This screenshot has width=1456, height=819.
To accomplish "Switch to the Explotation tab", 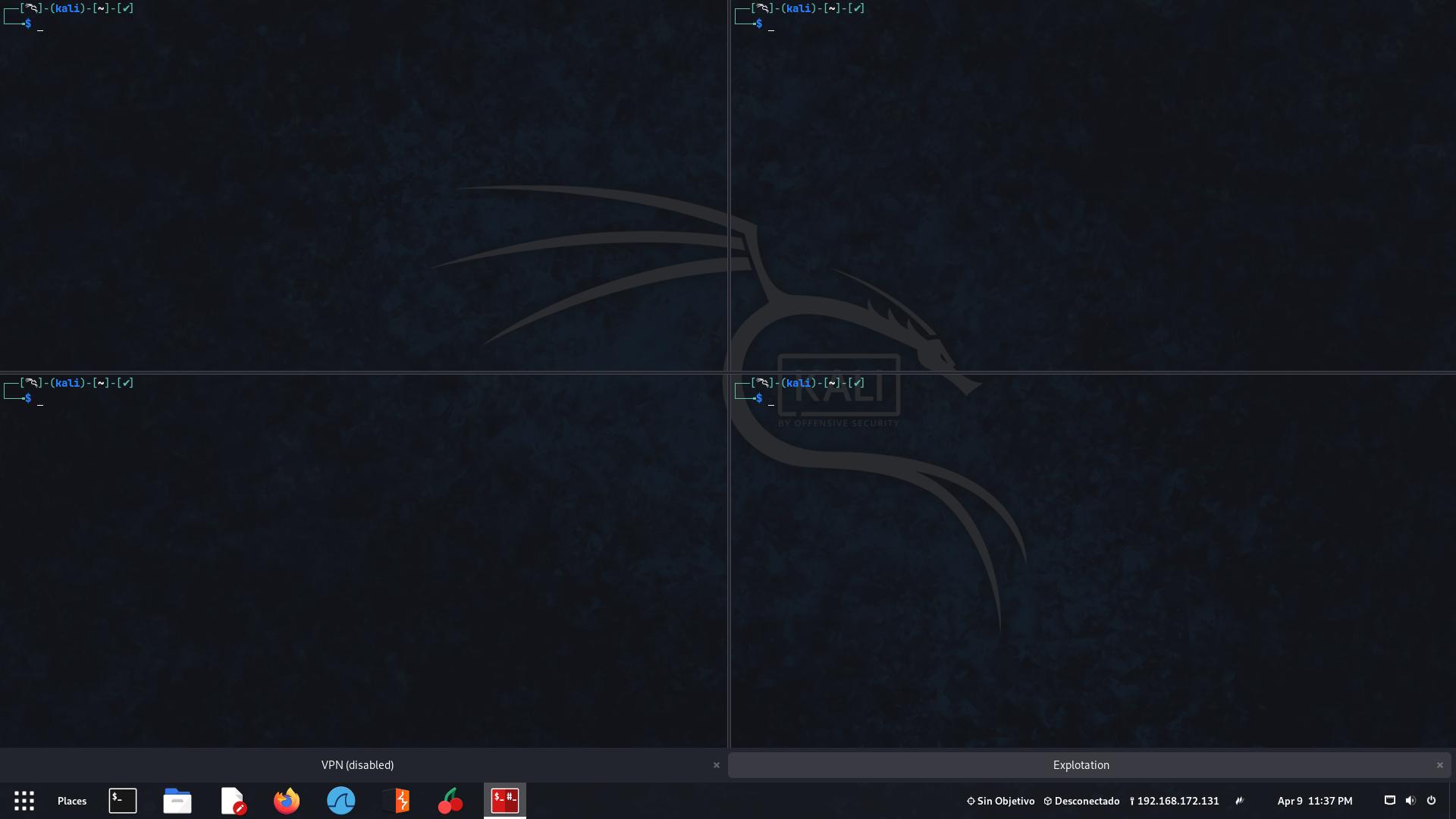I will (1081, 765).
